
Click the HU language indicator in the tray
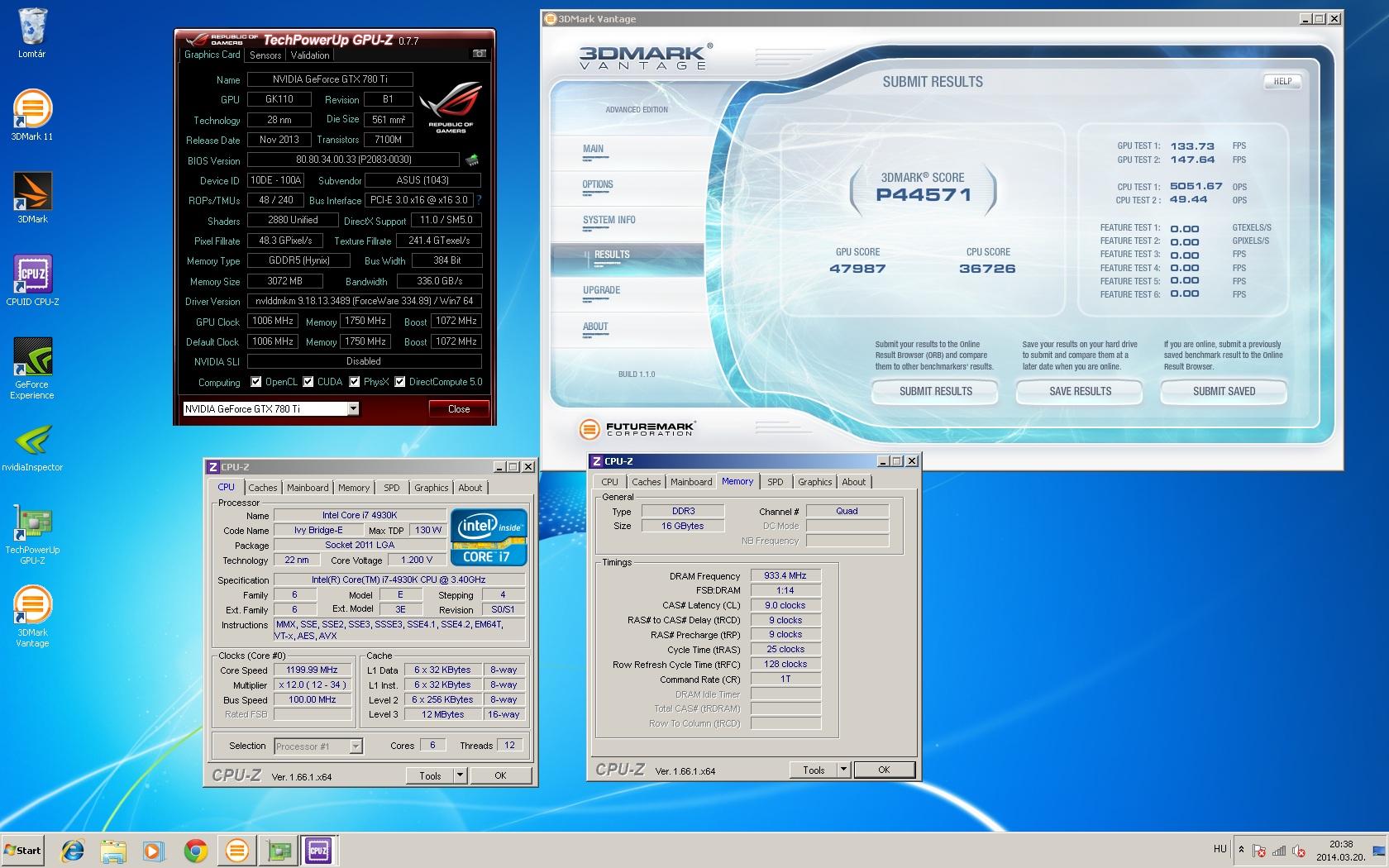point(1220,849)
